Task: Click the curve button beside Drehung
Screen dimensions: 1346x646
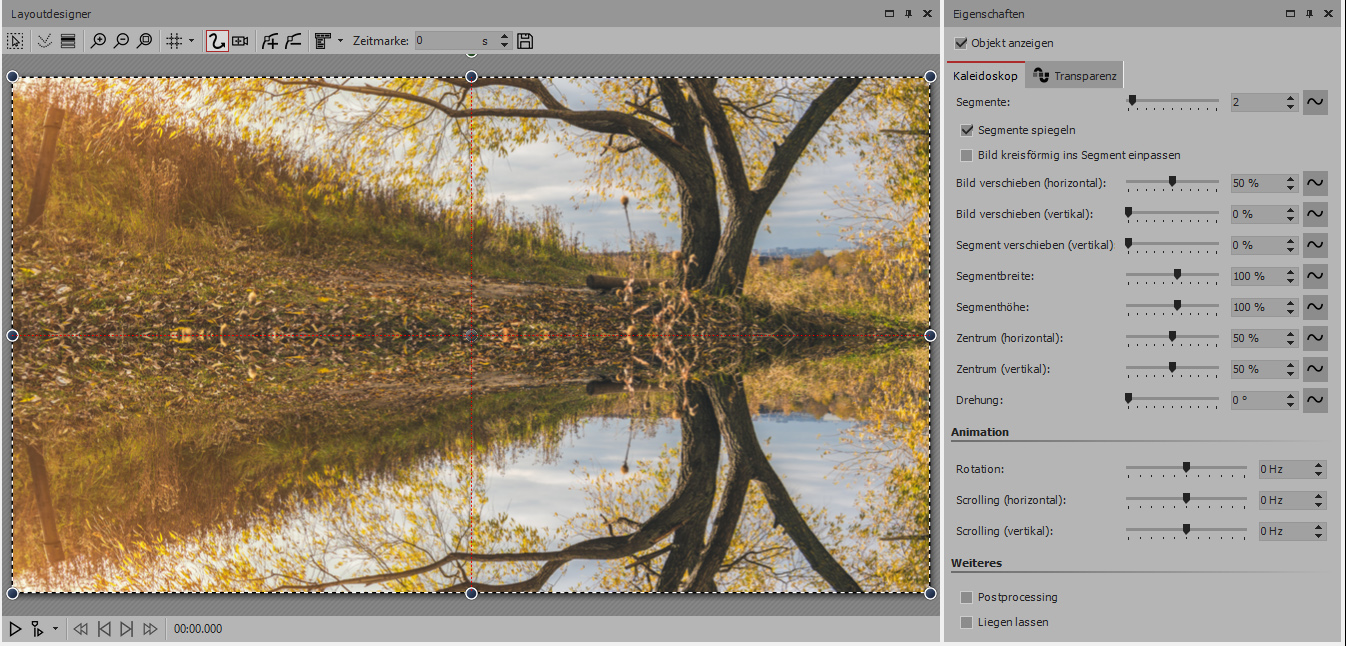Action: pyautogui.click(x=1315, y=400)
